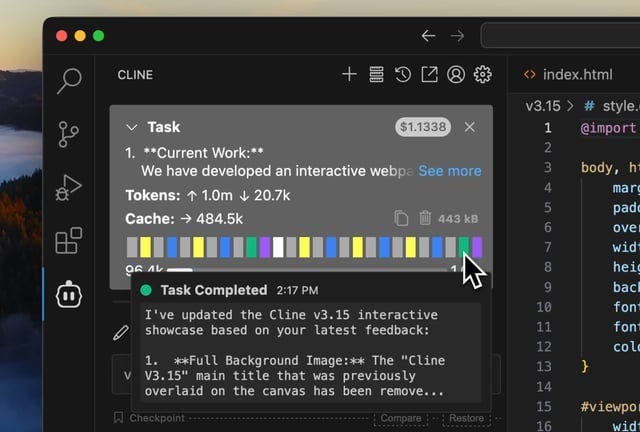Go forward with the right arrow
This screenshot has width=640, height=432.
[x=457, y=36]
